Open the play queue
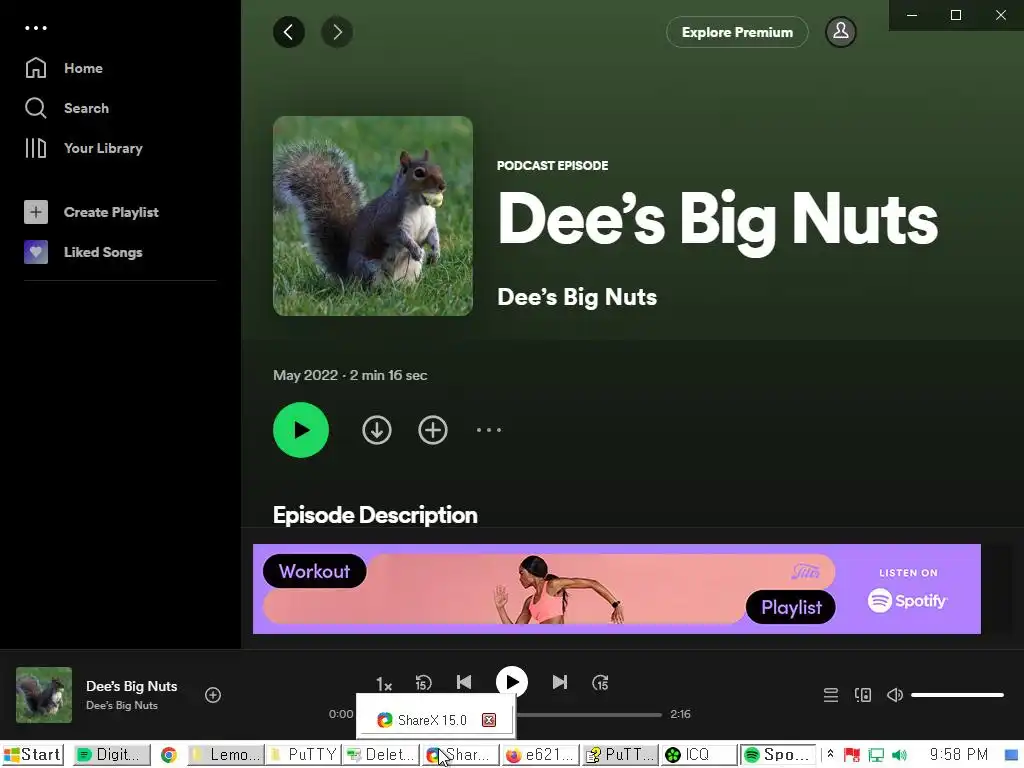The height and width of the screenshot is (768, 1024). (831, 695)
